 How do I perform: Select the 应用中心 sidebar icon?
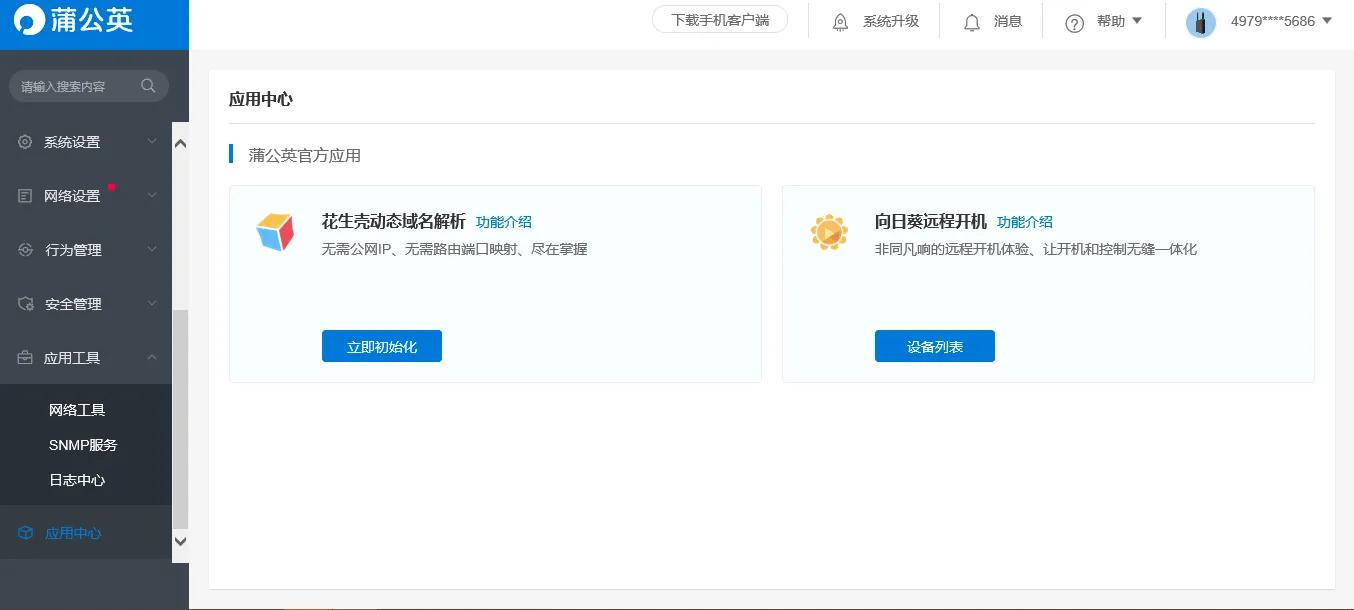(24, 532)
